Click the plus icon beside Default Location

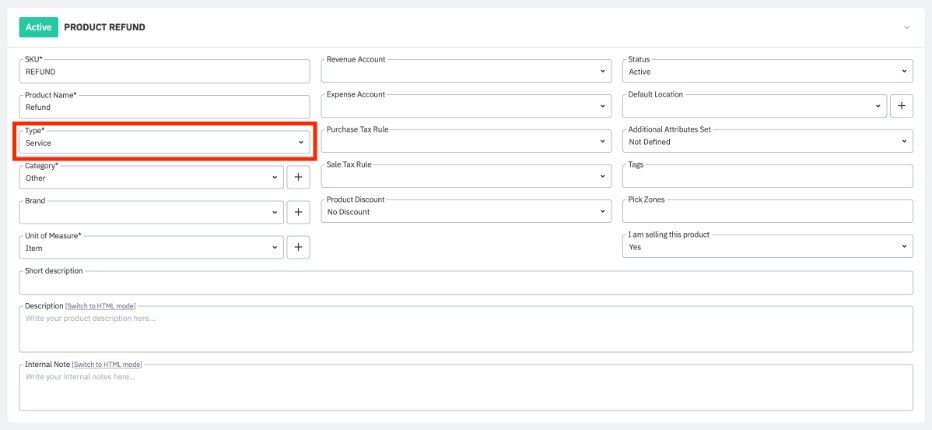tap(901, 105)
